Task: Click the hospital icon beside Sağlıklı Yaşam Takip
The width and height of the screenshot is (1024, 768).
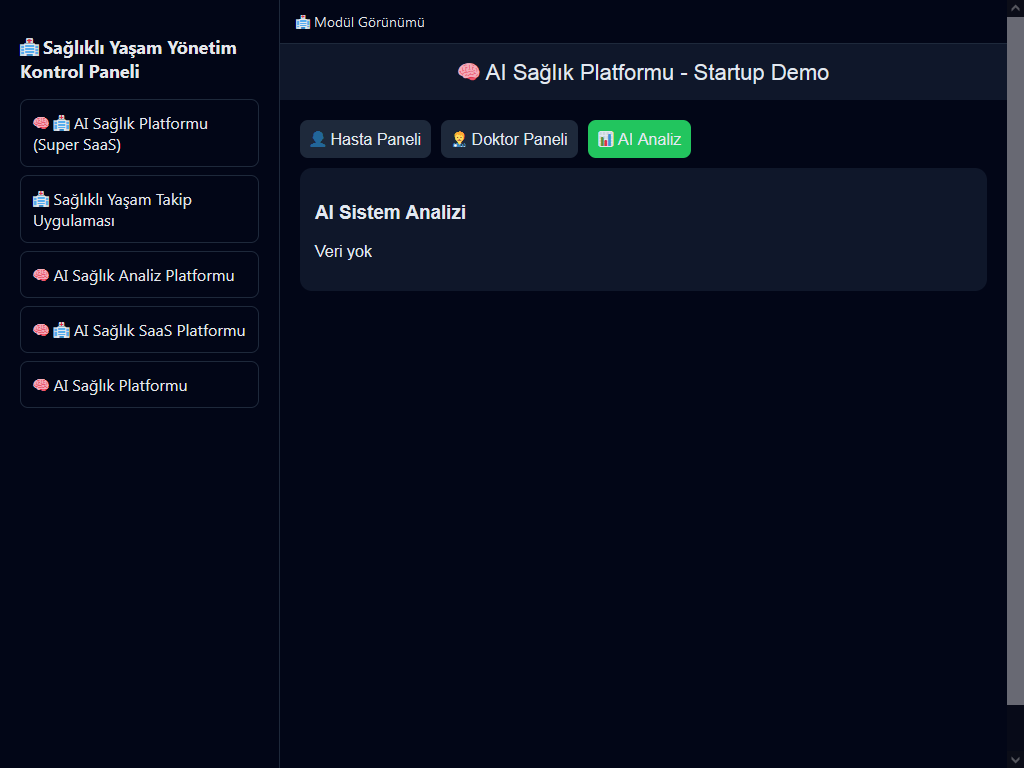Action: pyautogui.click(x=41, y=200)
